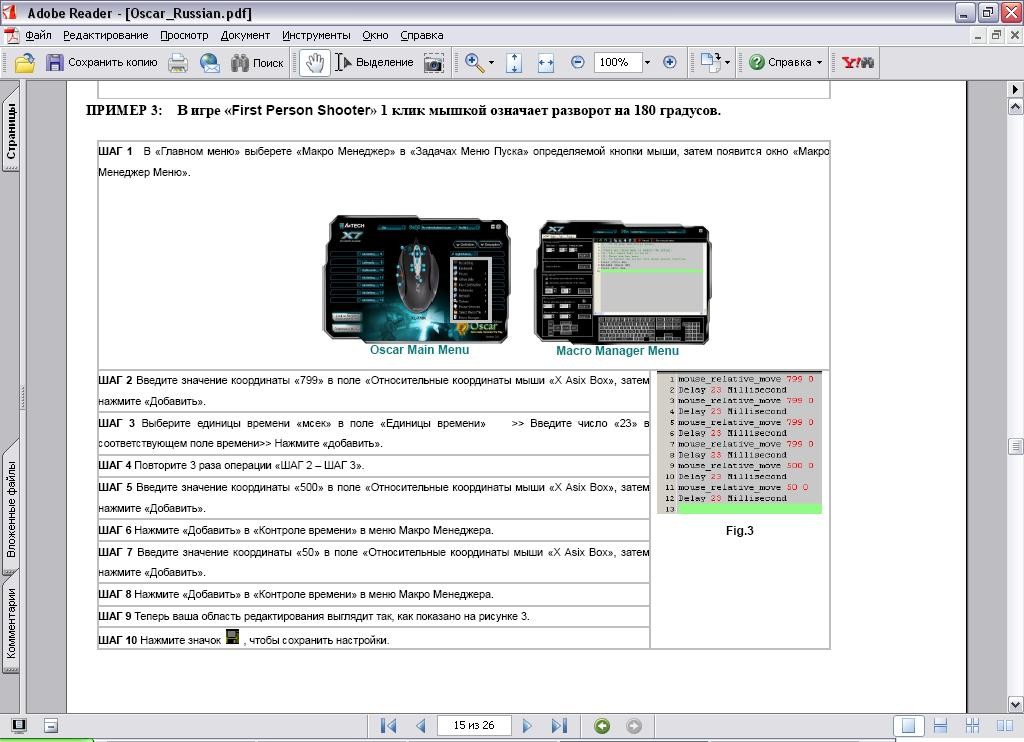Click the Fig.3 macro listing image
The image size is (1024, 742).
tap(739, 443)
